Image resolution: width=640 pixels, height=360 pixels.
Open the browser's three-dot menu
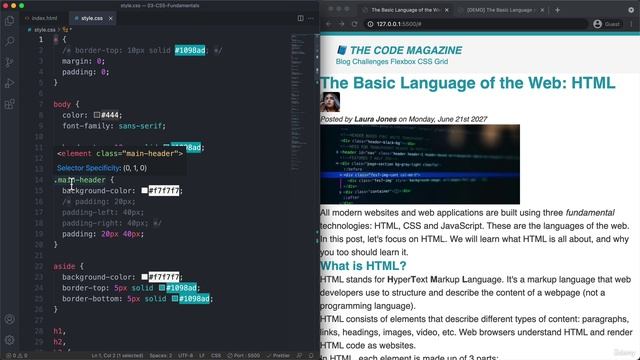coord(631,24)
